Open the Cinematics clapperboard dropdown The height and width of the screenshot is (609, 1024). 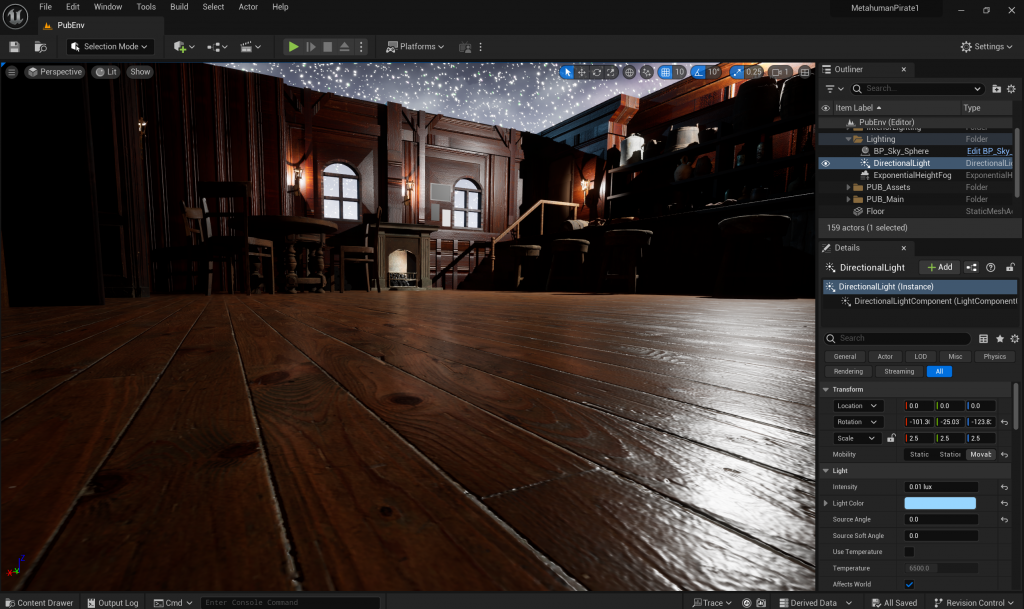251,46
